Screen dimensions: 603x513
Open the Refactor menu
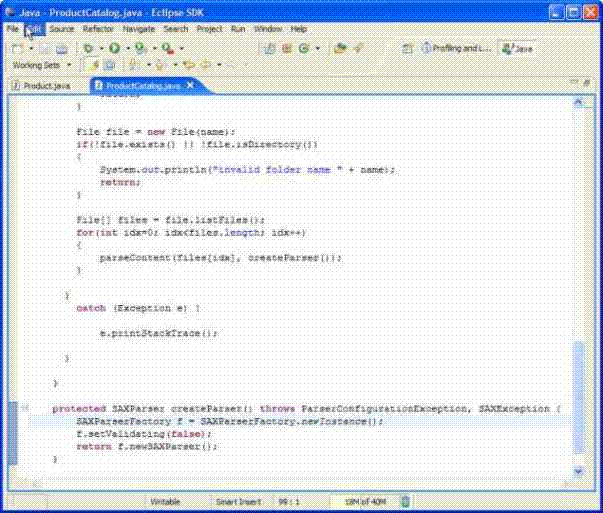point(98,29)
